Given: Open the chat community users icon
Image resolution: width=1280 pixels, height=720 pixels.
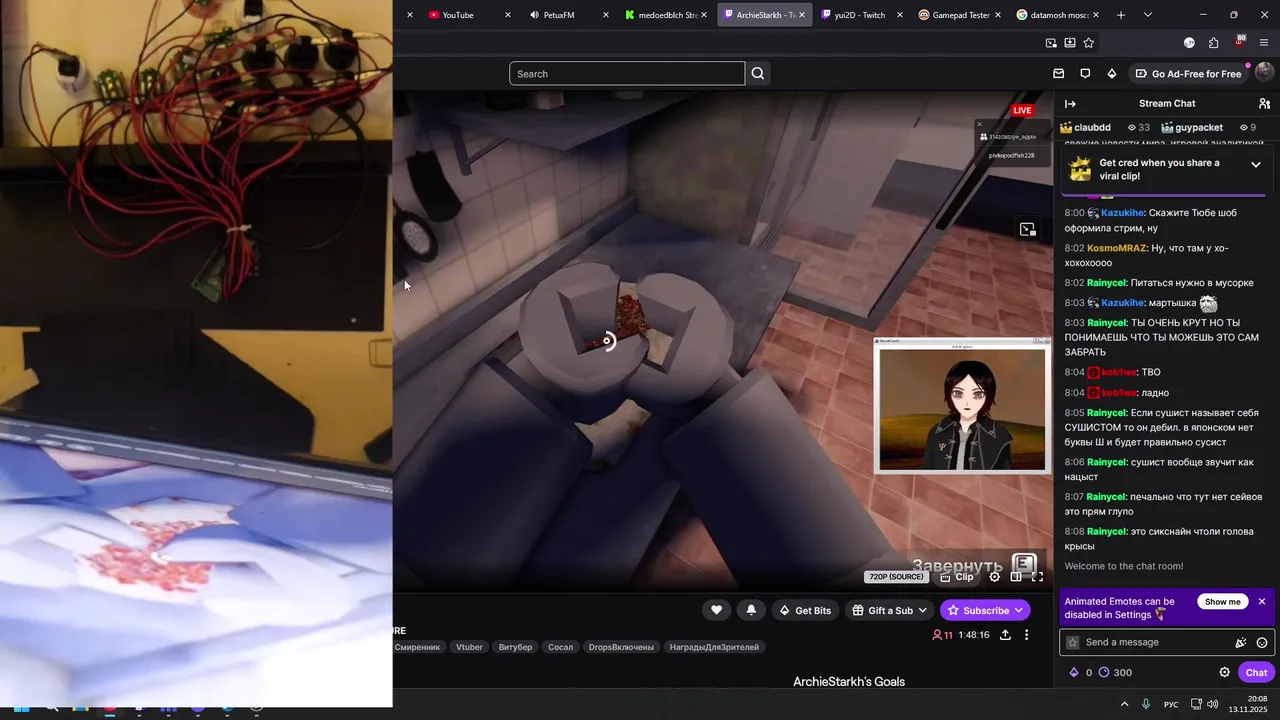Looking at the screenshot, I should (x=1264, y=104).
